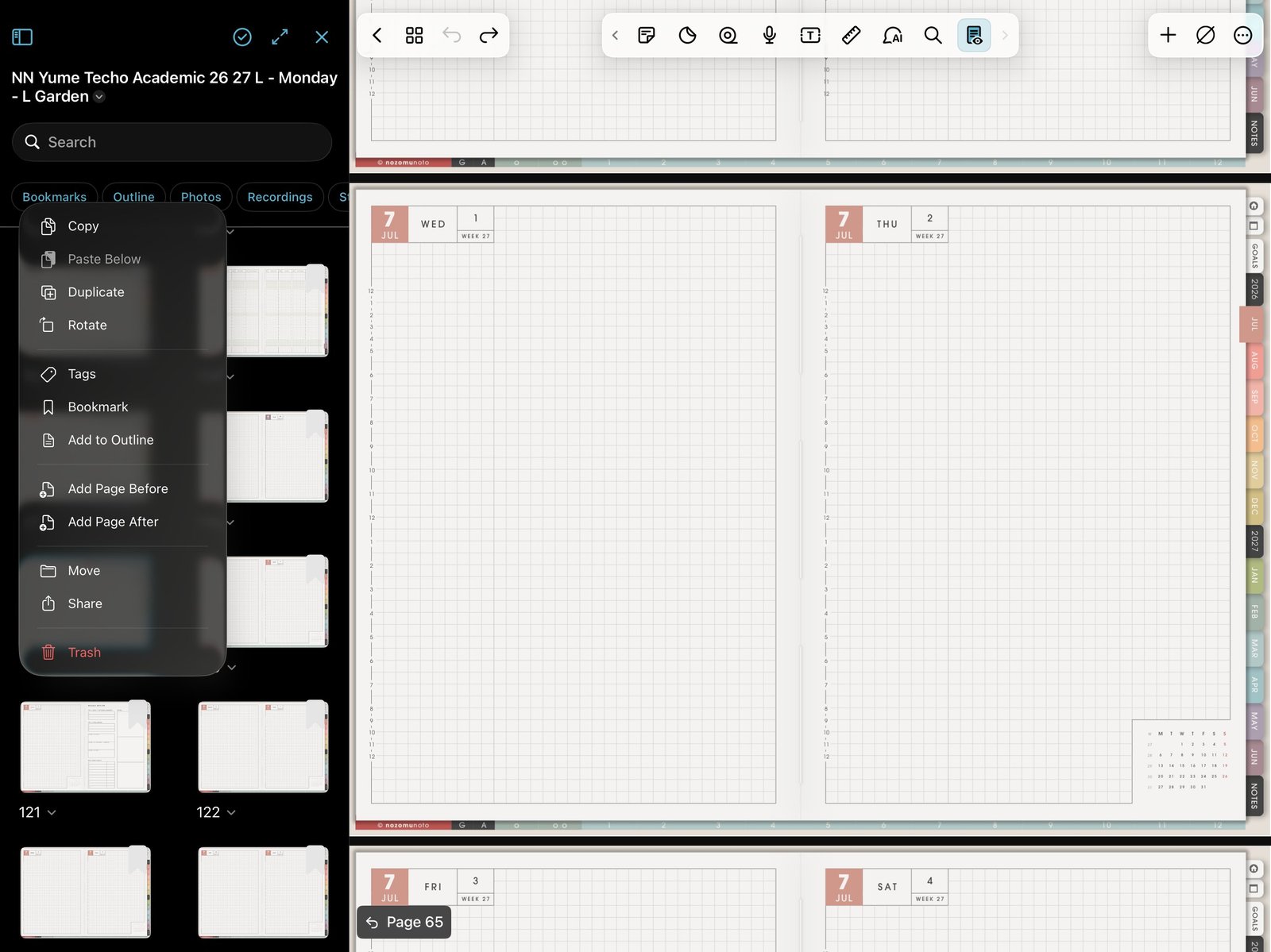The image size is (1271, 952).
Task: Select the ruler tool
Action: 851,35
